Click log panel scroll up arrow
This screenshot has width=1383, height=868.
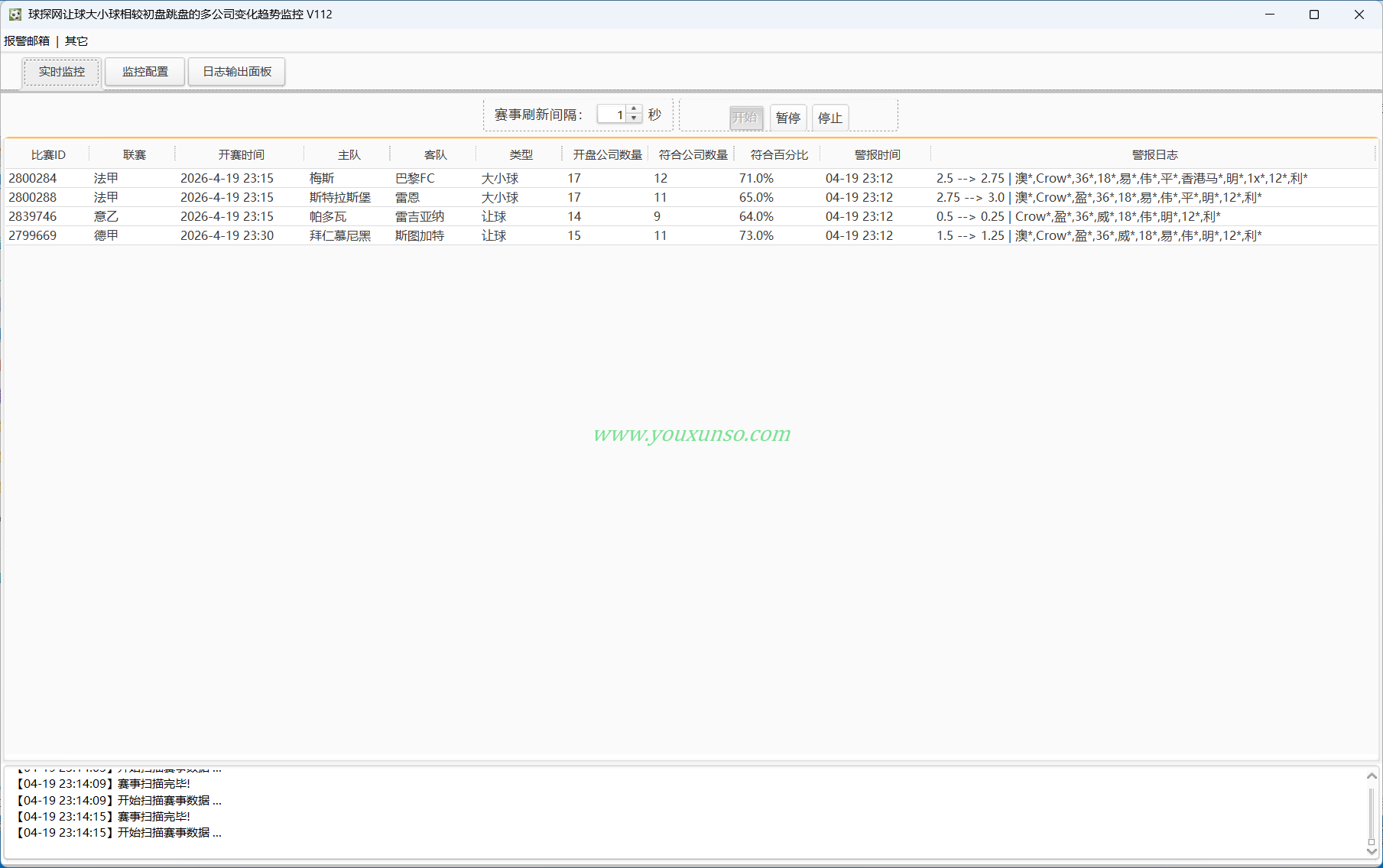click(x=1372, y=776)
